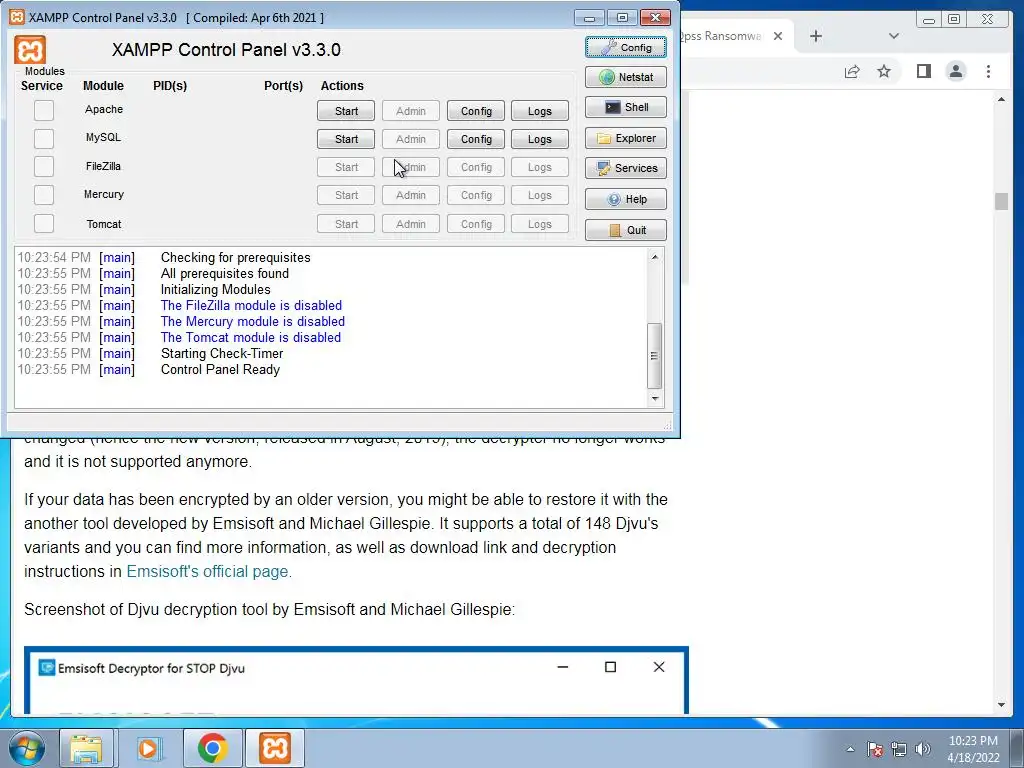
Task: Open Services from XAMPP side buttons
Action: coord(626,168)
